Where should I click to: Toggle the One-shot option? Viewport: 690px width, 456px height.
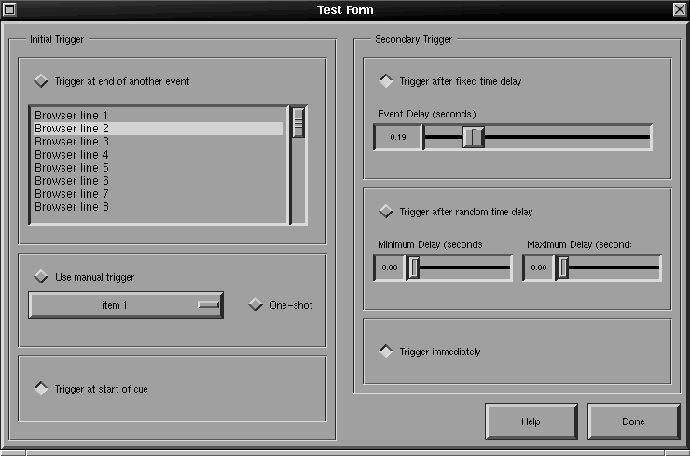pyautogui.click(x=256, y=305)
